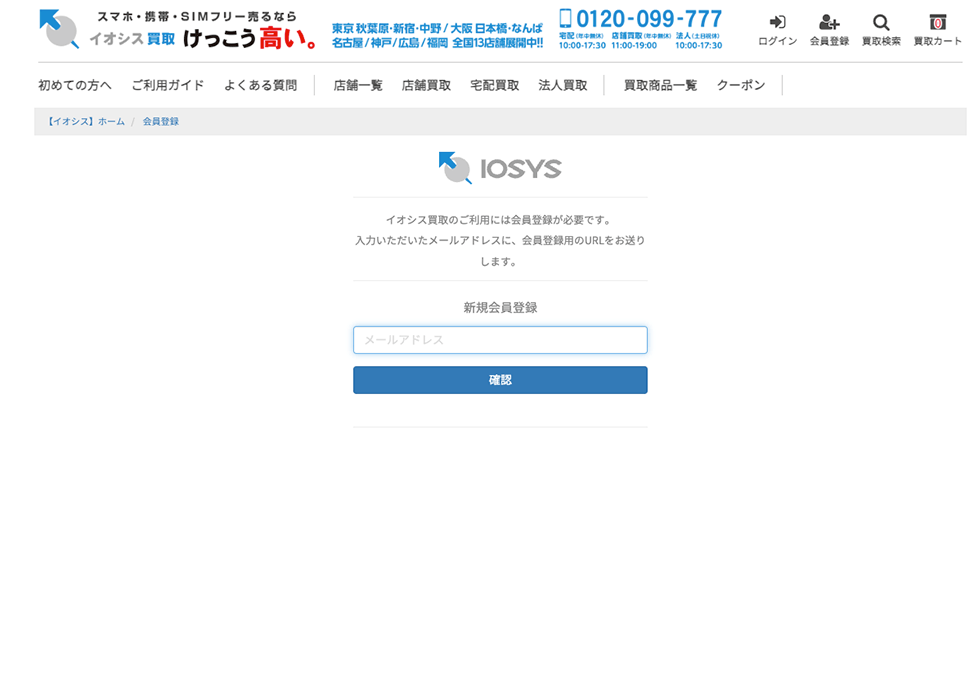The image size is (980, 689).
Task: Follow the 【イオシス】ホーム breadcrumb link
Action: point(86,121)
